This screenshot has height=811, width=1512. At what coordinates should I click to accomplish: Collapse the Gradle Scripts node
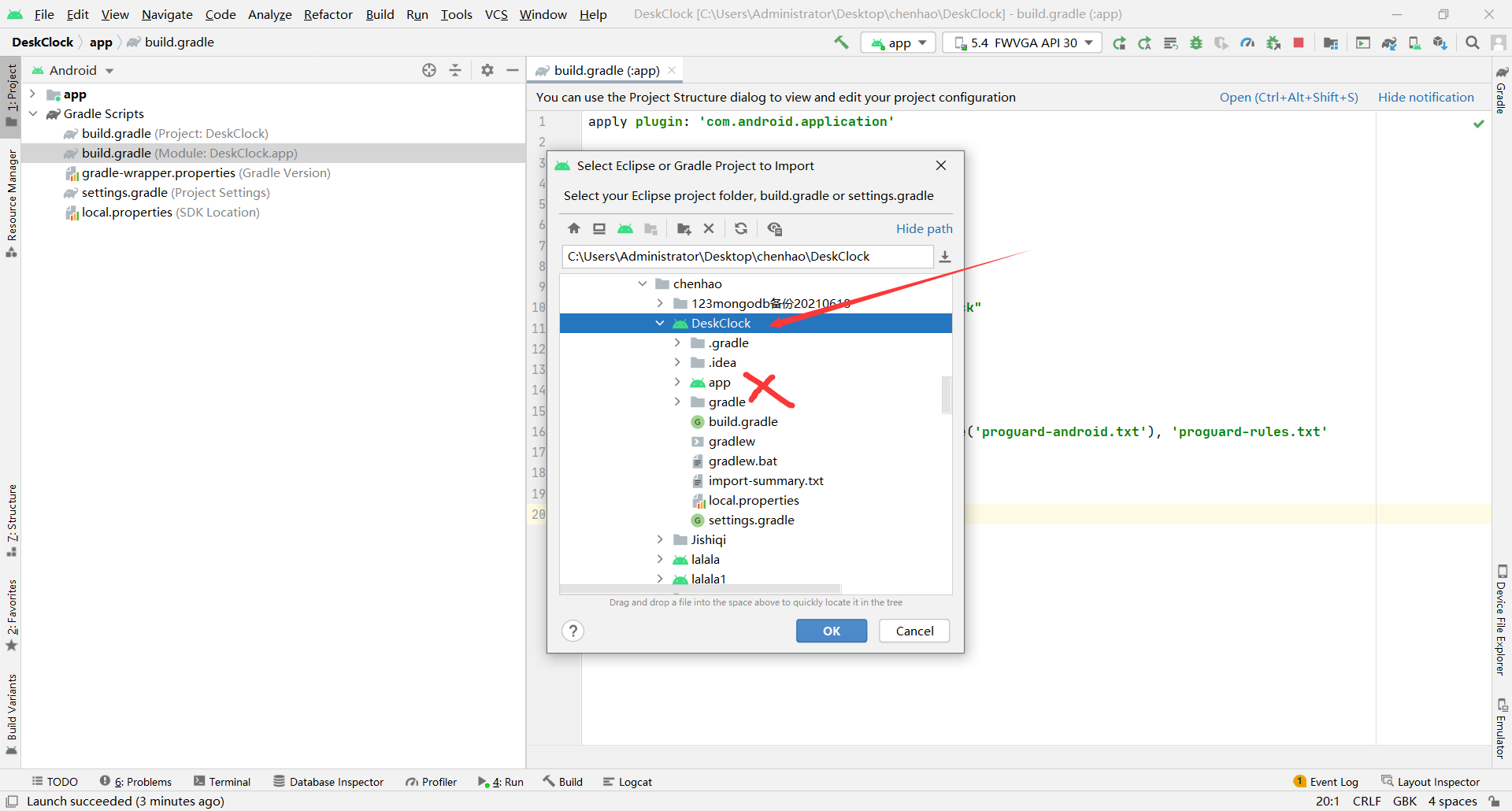click(x=33, y=113)
